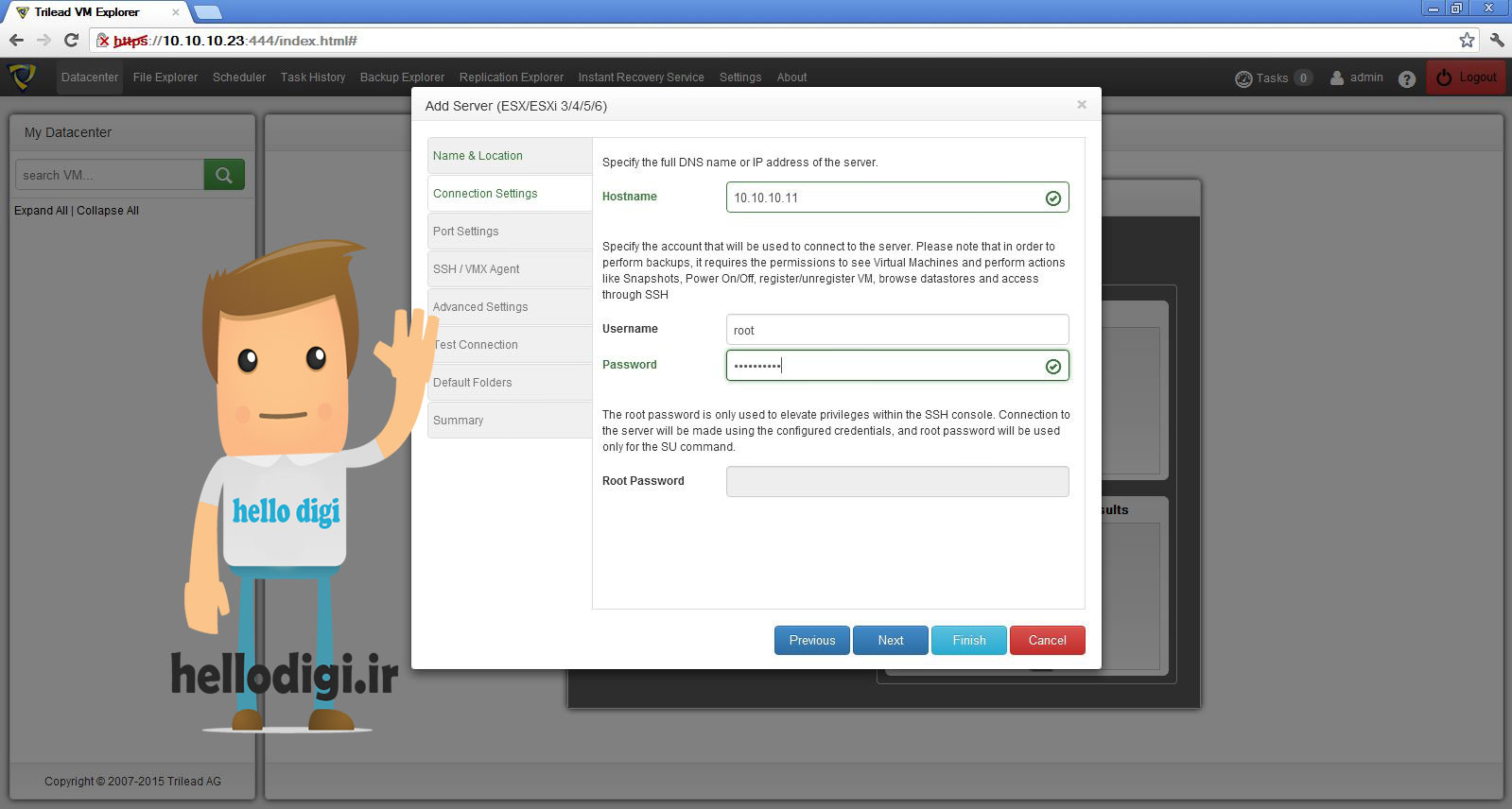Screen dimensions: 1512x809
Task: Select Port Settings wizard step
Action: click(x=510, y=232)
